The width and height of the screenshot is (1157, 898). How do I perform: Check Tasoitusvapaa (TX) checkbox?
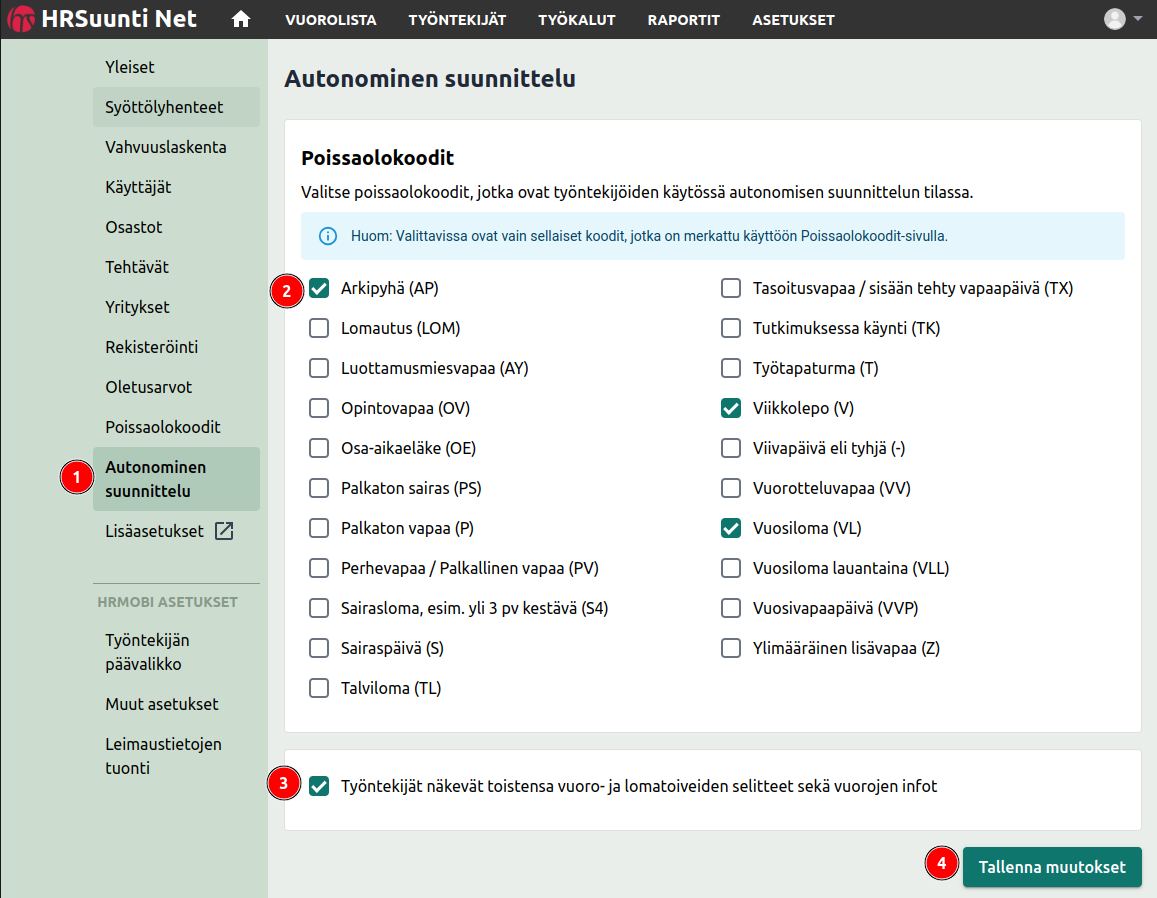point(731,289)
